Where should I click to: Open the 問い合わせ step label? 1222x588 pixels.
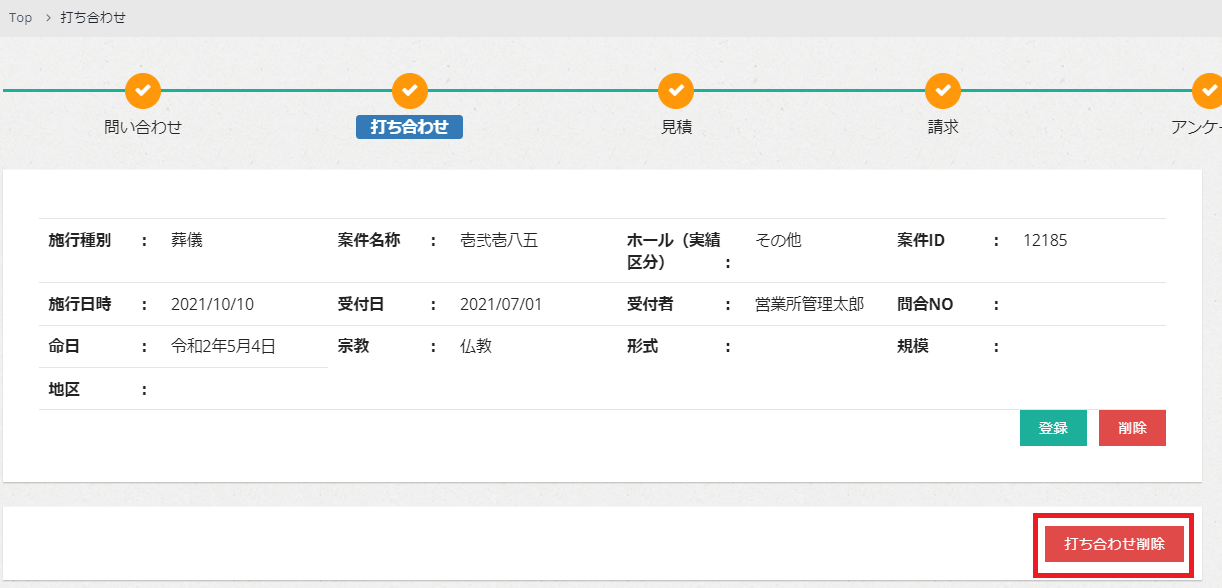143,127
